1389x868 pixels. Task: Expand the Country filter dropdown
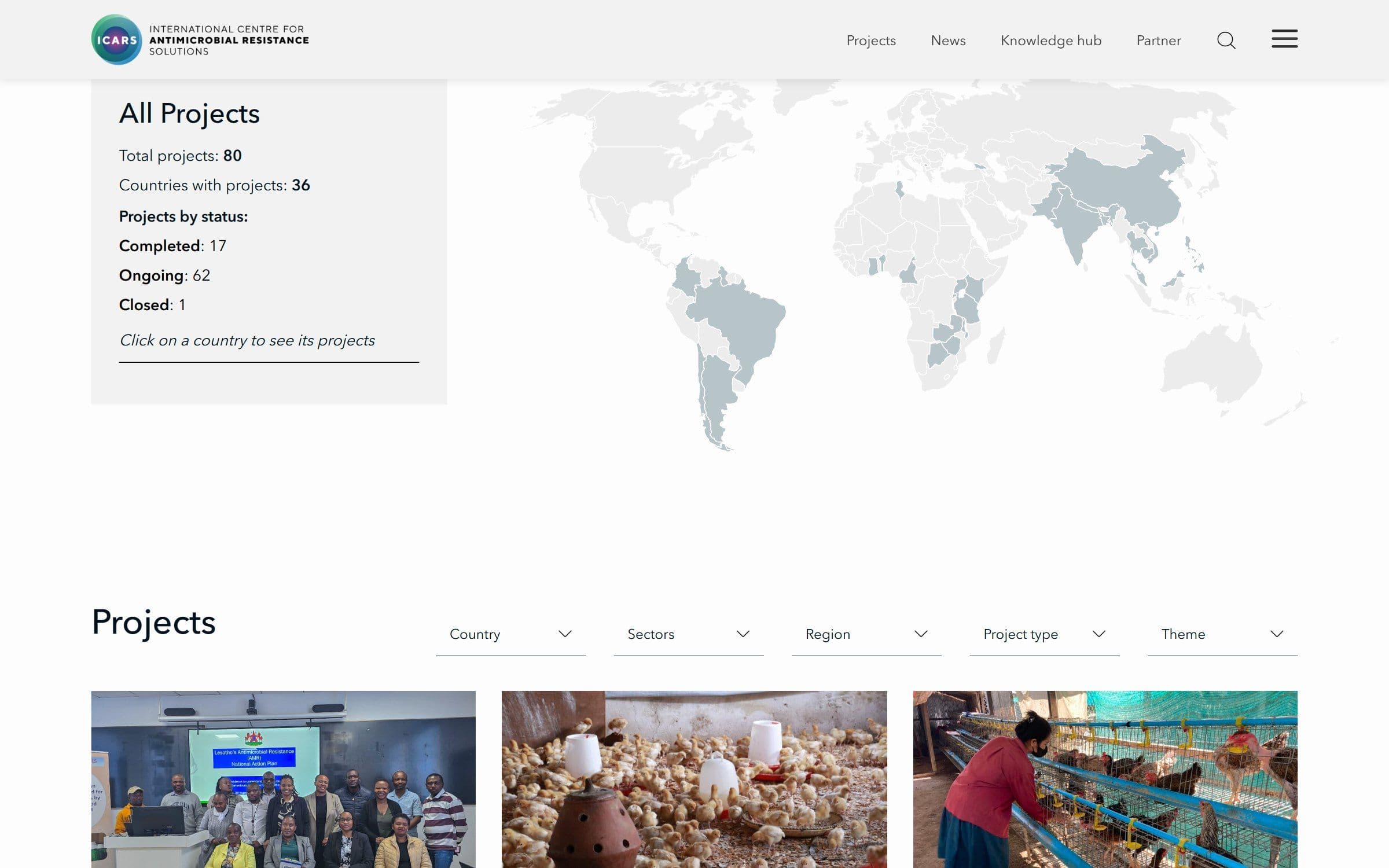pos(510,634)
